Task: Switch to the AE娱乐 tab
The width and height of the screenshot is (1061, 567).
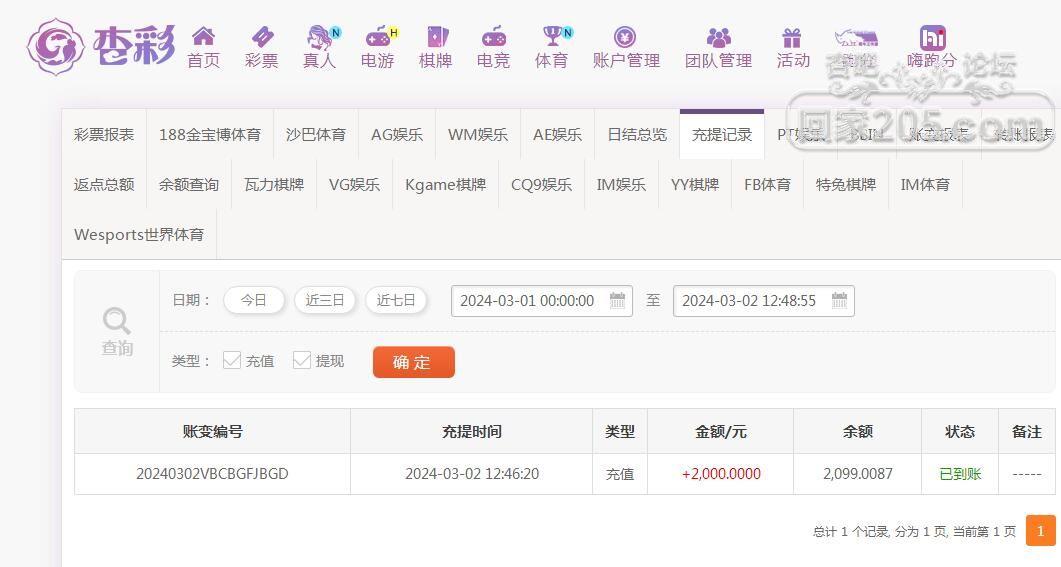Action: 558,135
